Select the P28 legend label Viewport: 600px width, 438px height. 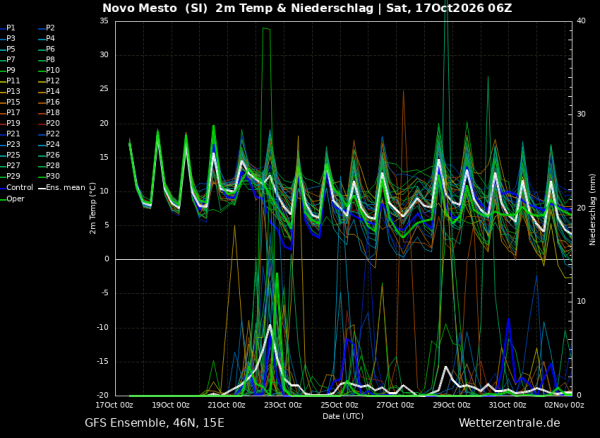49,166
